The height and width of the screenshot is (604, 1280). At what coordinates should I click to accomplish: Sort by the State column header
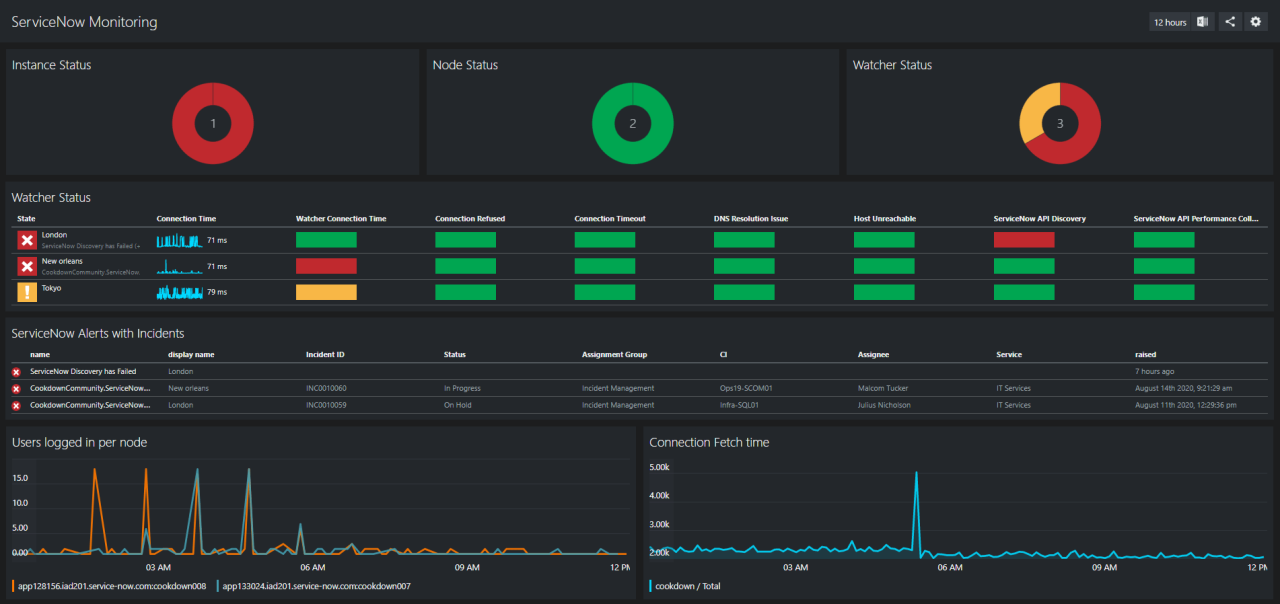pyautogui.click(x=27, y=219)
